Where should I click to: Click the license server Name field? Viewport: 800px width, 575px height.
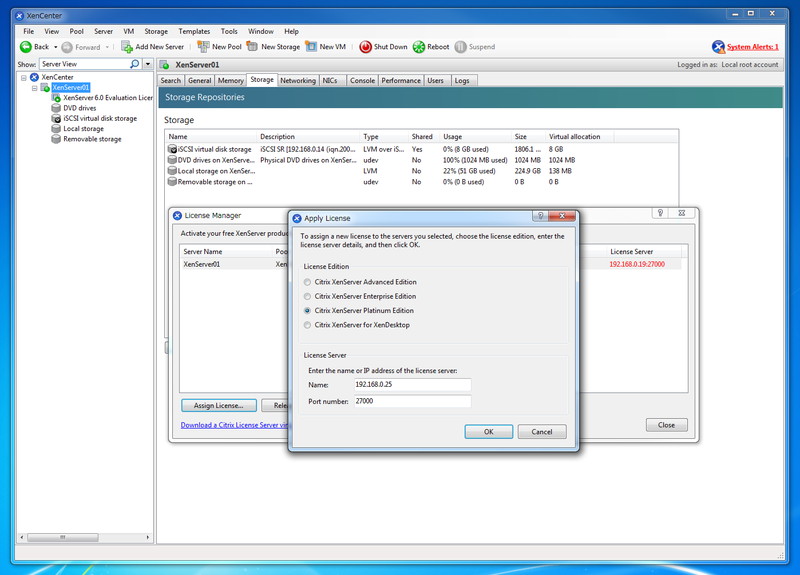412,385
